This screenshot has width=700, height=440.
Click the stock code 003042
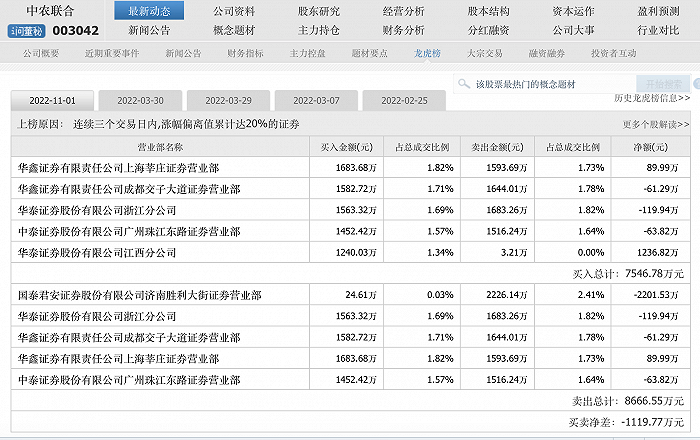coord(75,31)
